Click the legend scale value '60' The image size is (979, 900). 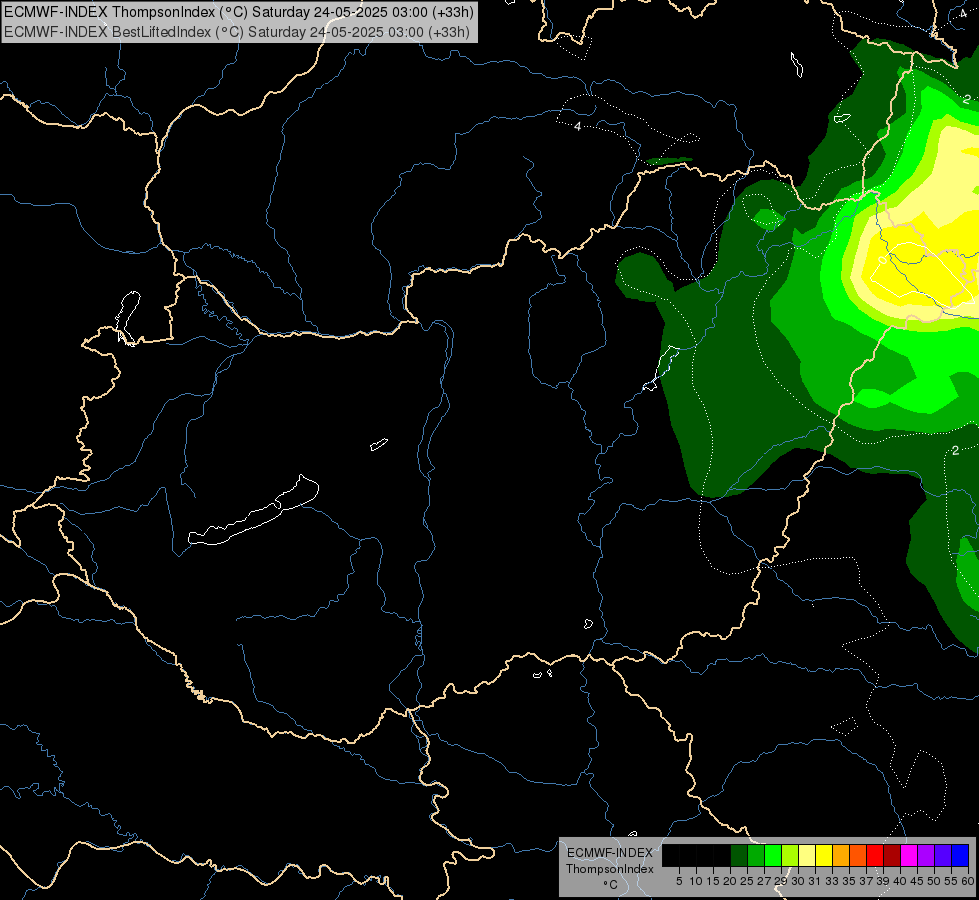click(x=968, y=881)
